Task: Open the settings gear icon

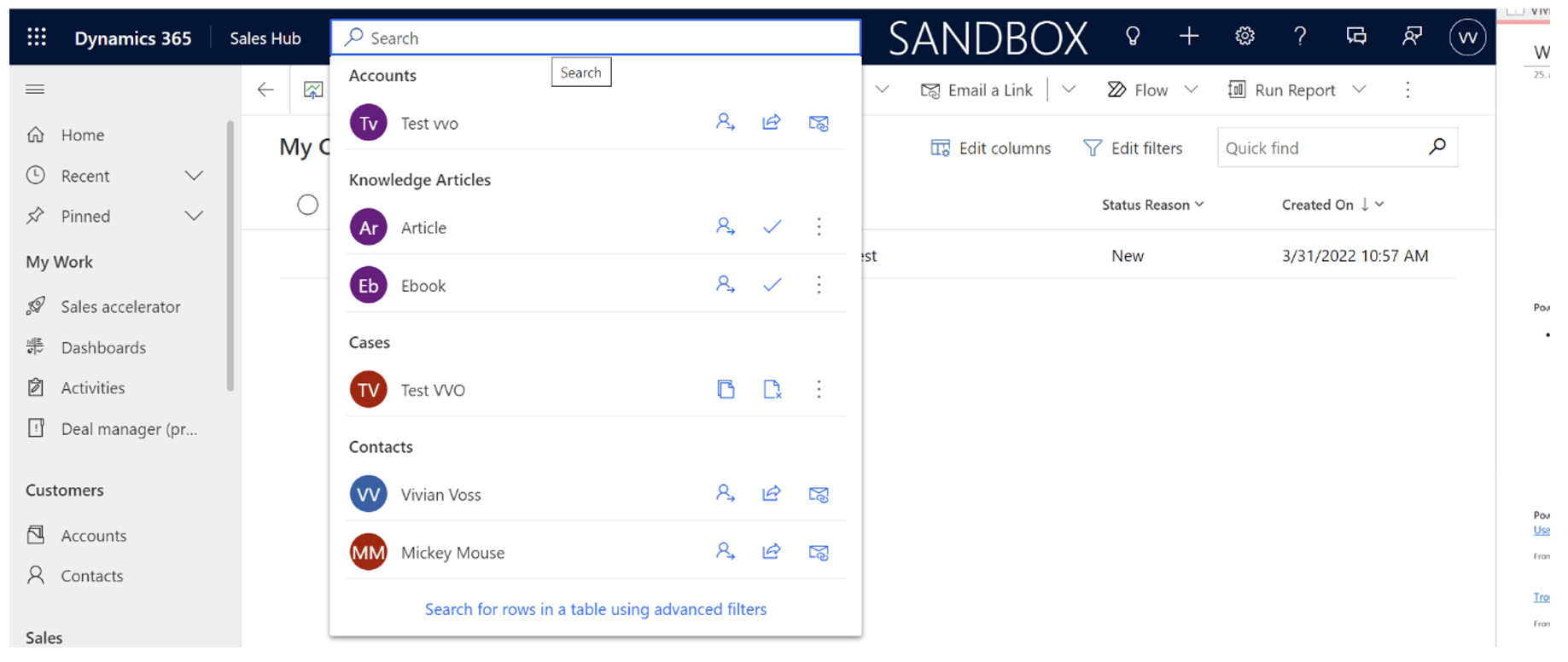Action: click(x=1244, y=36)
